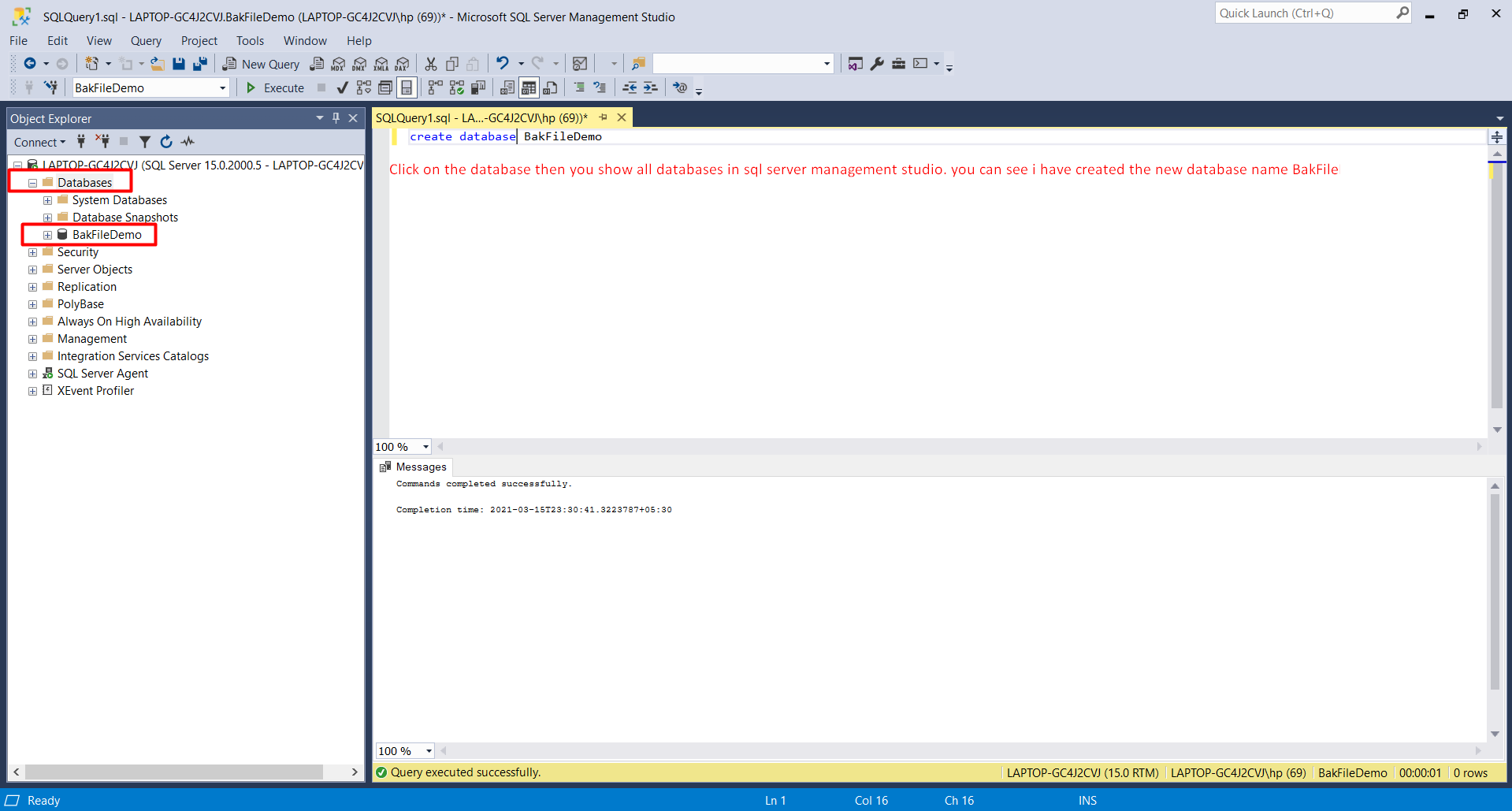Open the BakFileDemo available databases dropdown
The image size is (1512, 811).
coord(223,88)
